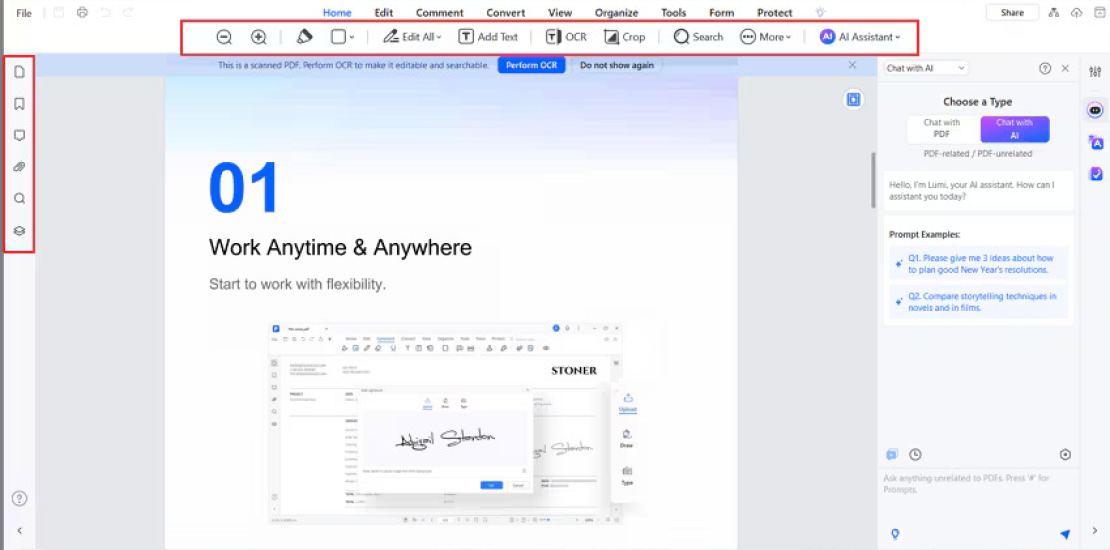This screenshot has width=1110, height=550.
Task: Click the zoom out magnifier icon
Action: pyautogui.click(x=224, y=37)
